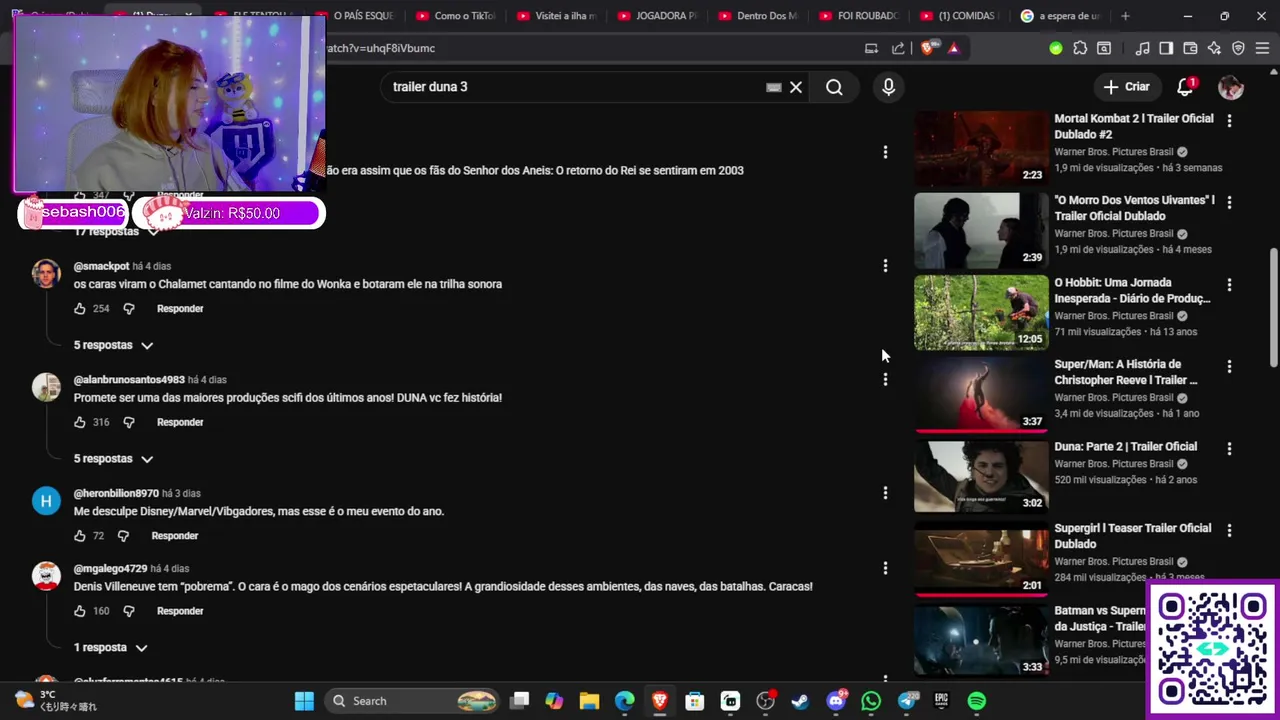Open the browser hamburger main menu
The image size is (1280, 720).
[1262, 48]
